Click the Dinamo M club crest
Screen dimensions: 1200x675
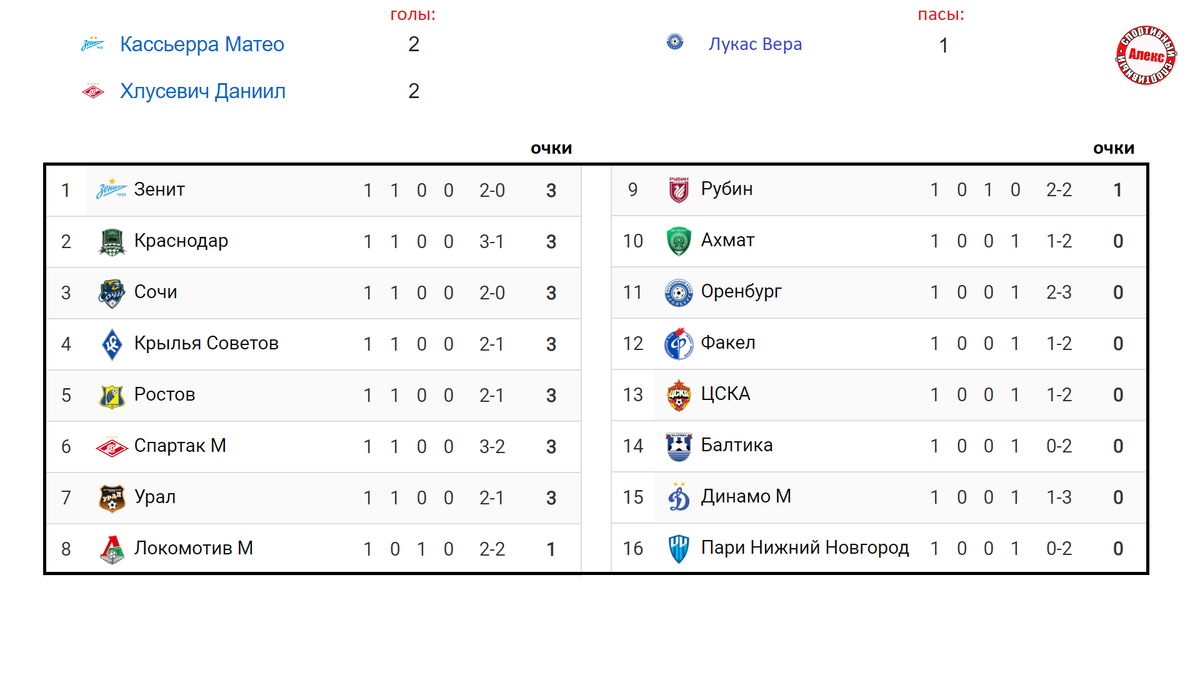(x=679, y=497)
